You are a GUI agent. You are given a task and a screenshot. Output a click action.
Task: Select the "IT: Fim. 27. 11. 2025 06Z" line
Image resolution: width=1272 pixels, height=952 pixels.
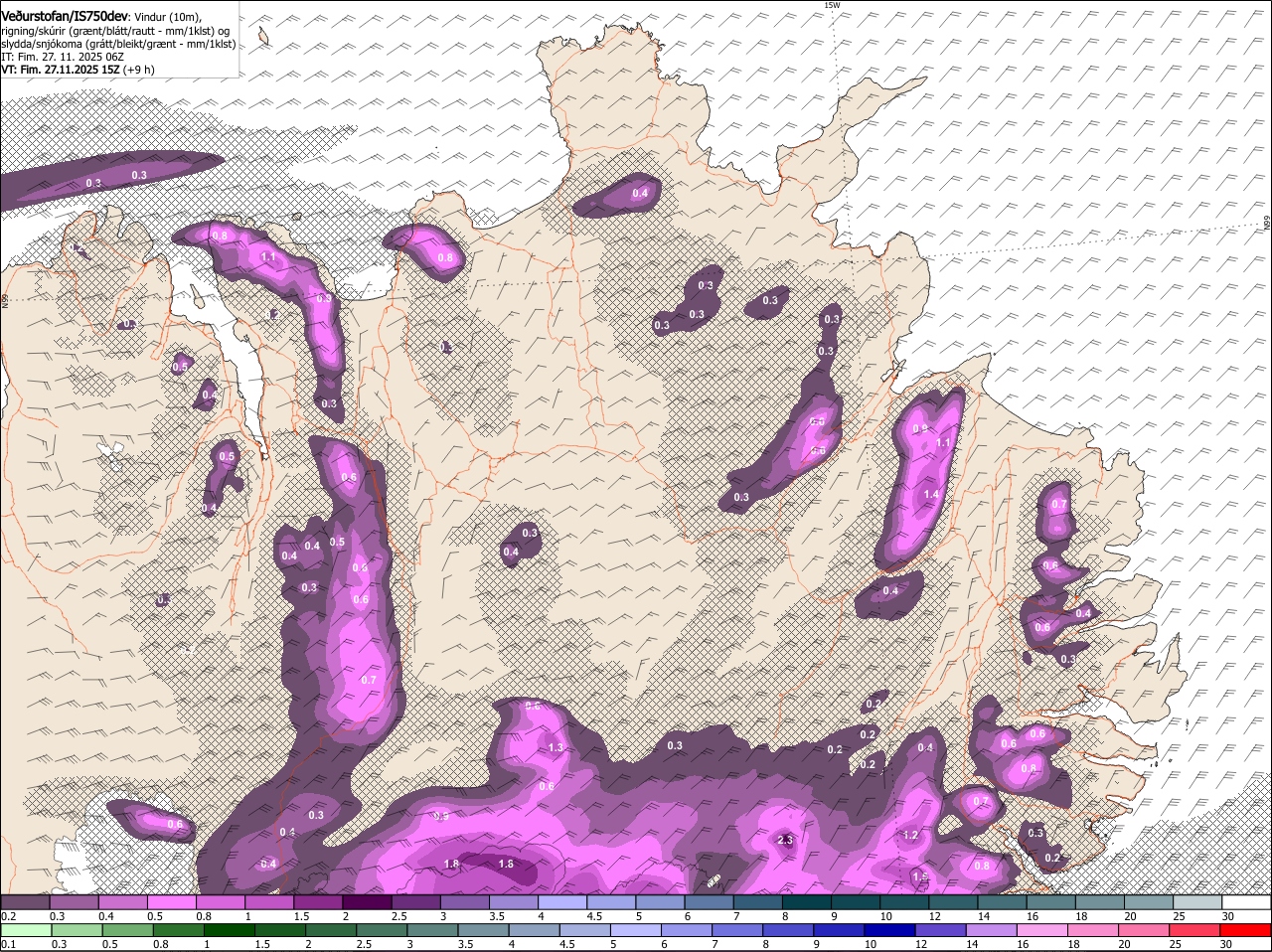63,57
